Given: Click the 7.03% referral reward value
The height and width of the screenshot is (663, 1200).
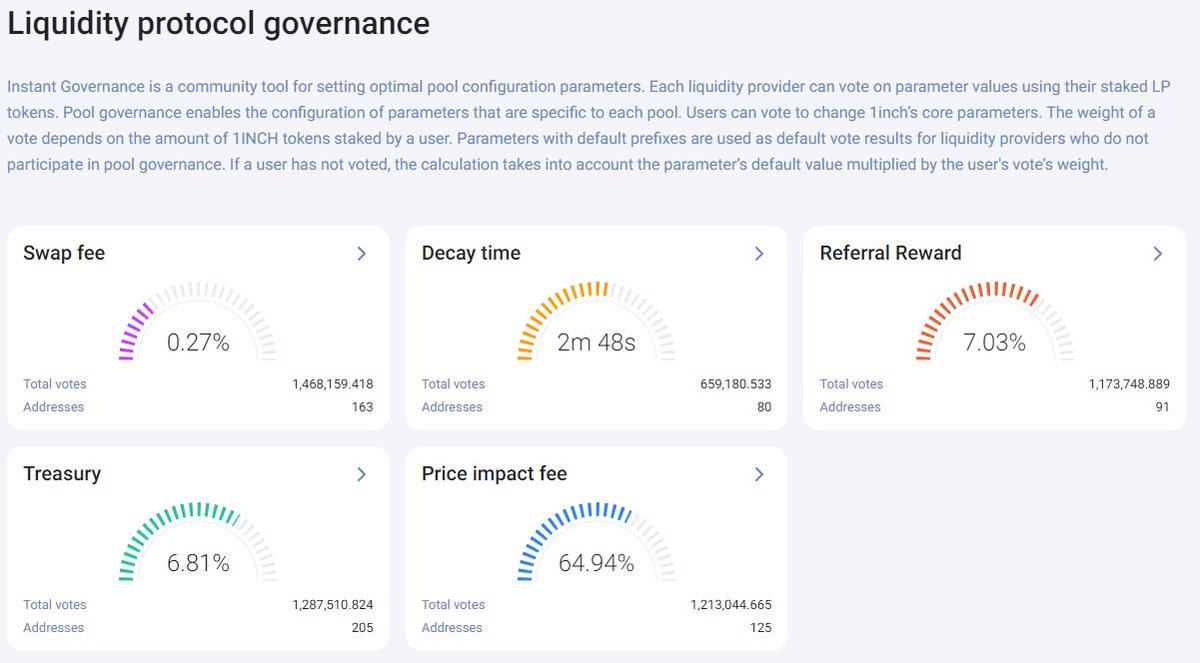Looking at the screenshot, I should click(994, 343).
